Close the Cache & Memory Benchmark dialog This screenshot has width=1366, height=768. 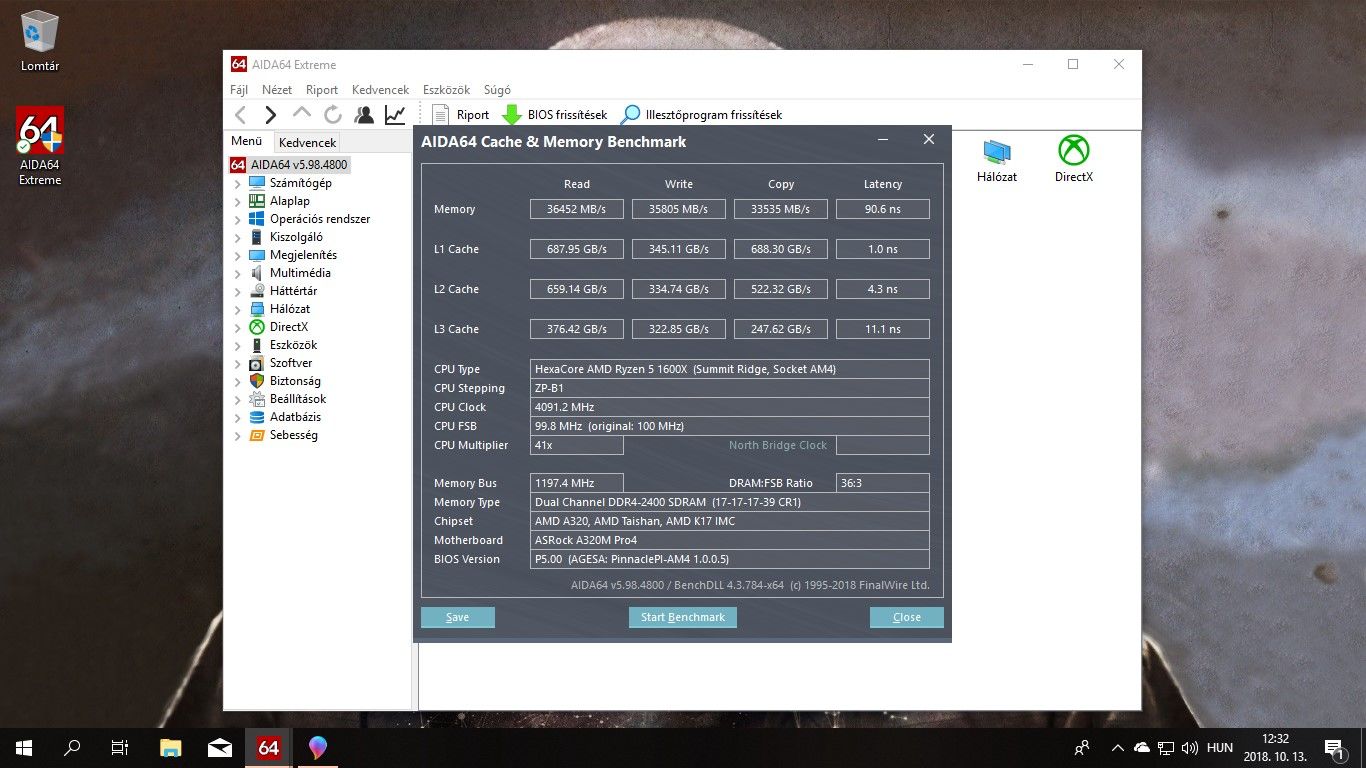point(929,140)
